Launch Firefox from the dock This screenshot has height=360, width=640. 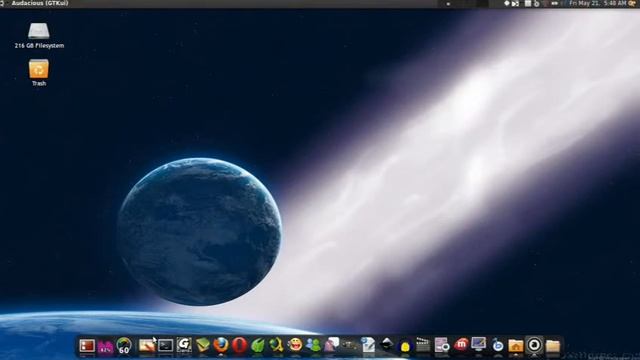221,345
